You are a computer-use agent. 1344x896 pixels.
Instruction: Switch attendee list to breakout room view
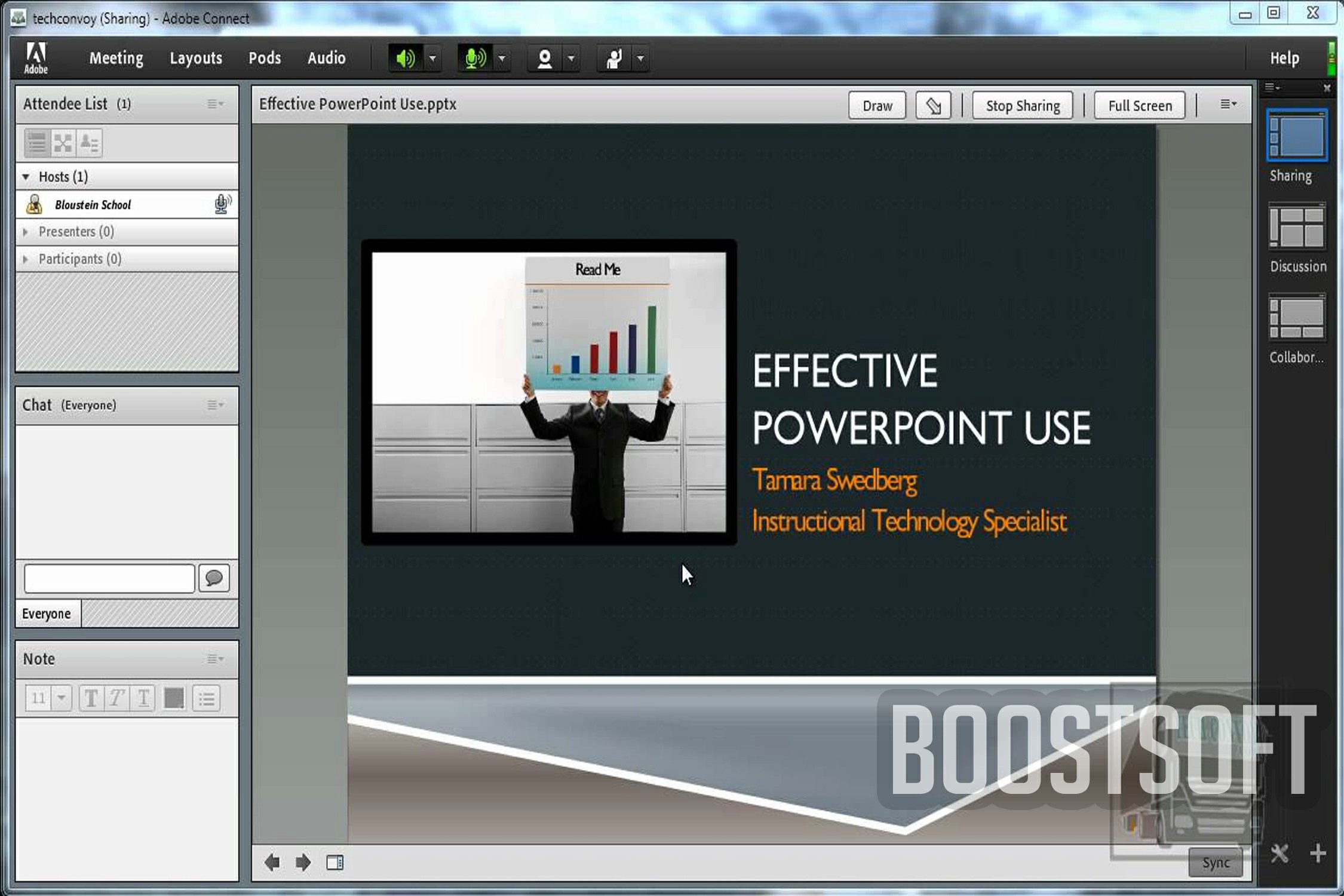tap(63, 143)
